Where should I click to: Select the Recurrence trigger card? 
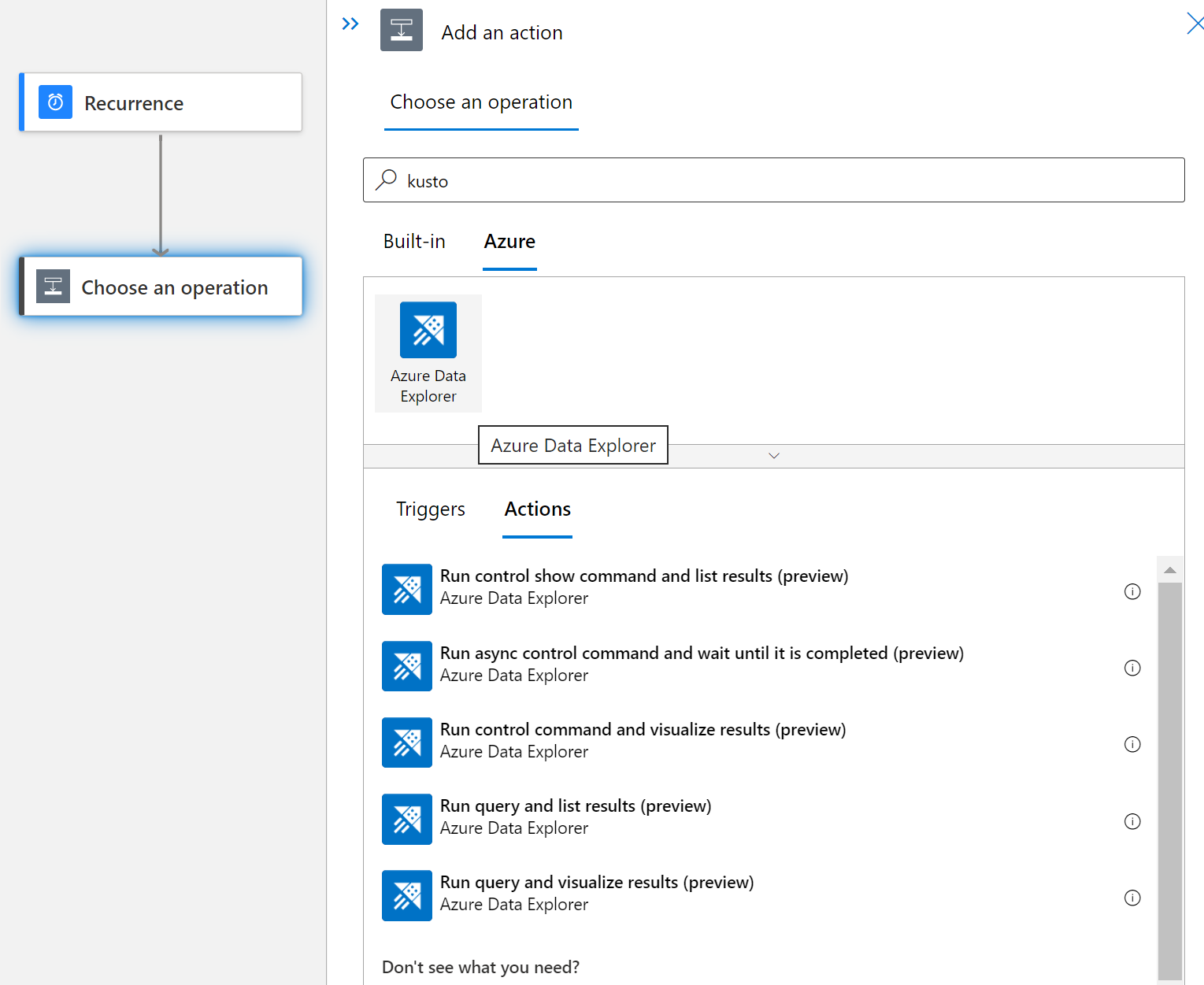[x=161, y=102]
